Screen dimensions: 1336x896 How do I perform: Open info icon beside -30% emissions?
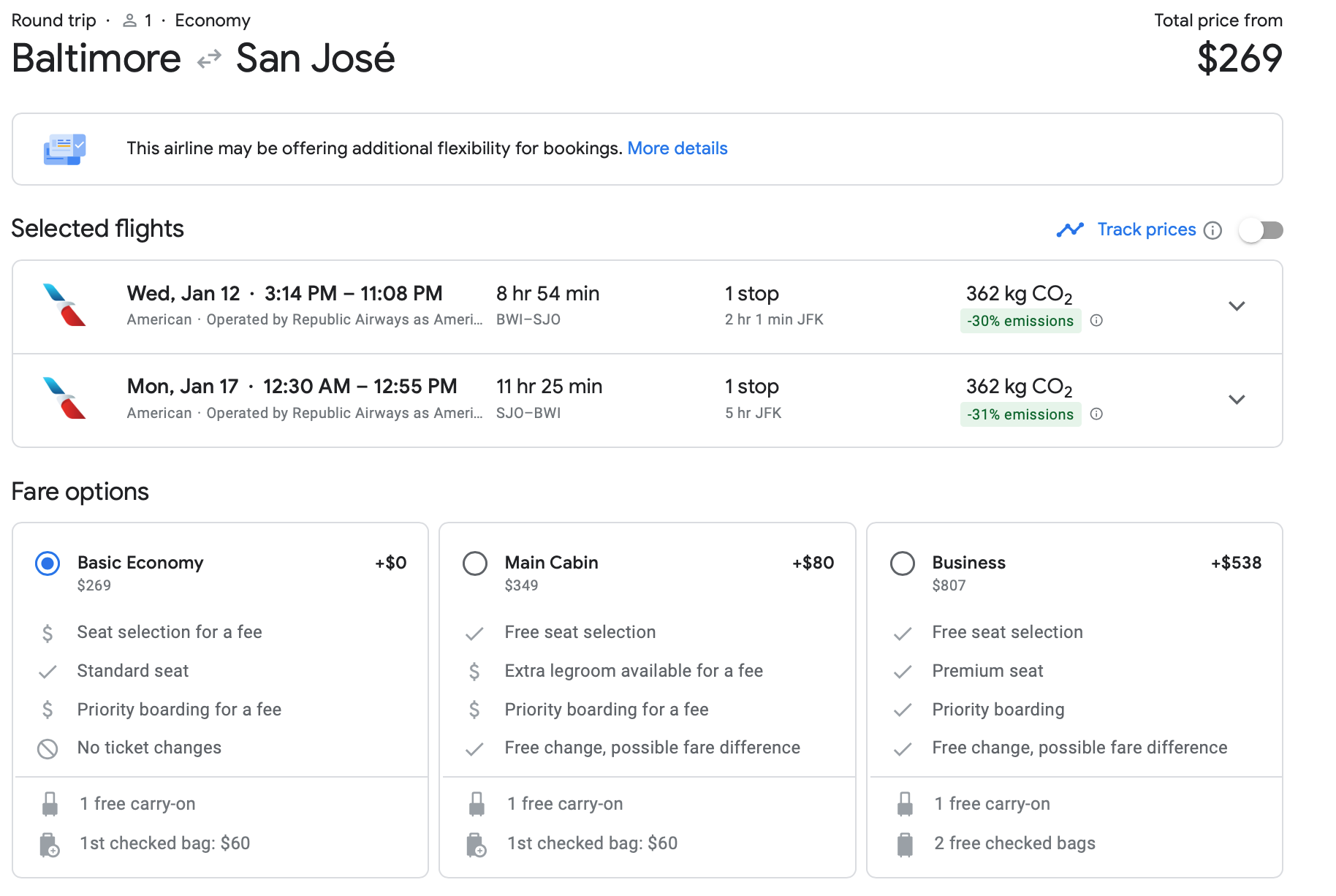point(1096,320)
